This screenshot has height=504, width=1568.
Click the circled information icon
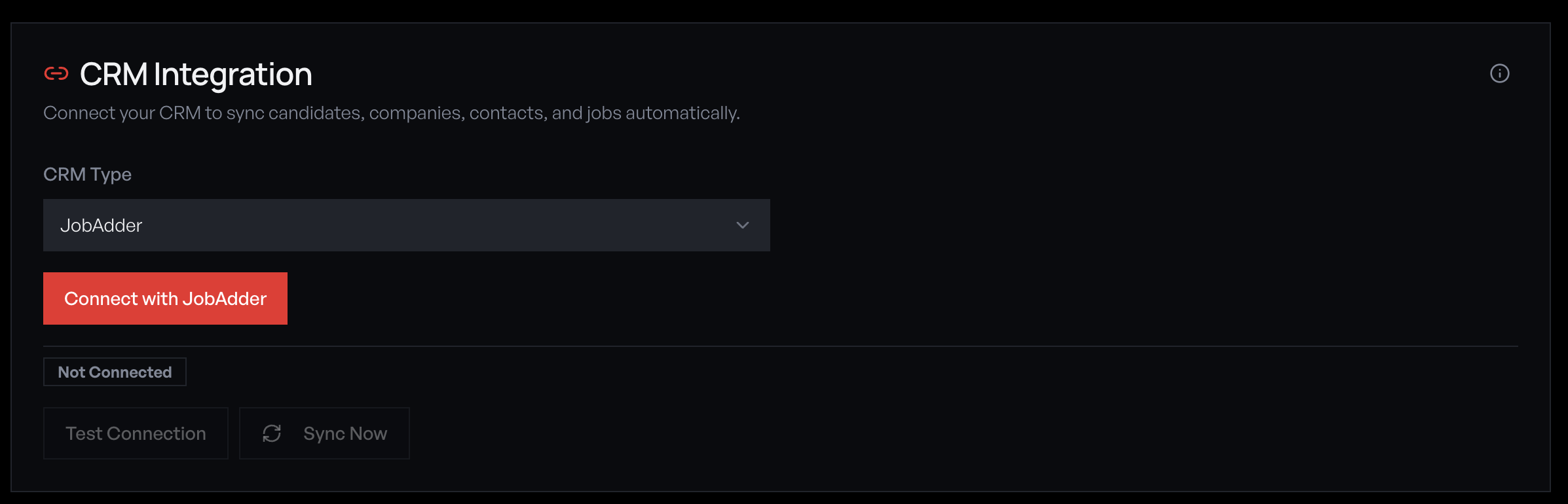[1499, 73]
